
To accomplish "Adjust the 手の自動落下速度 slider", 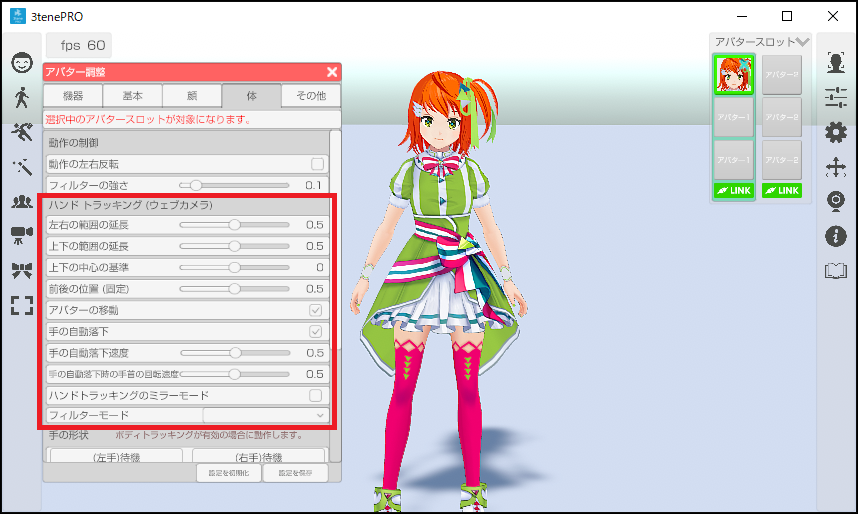I will (235, 353).
